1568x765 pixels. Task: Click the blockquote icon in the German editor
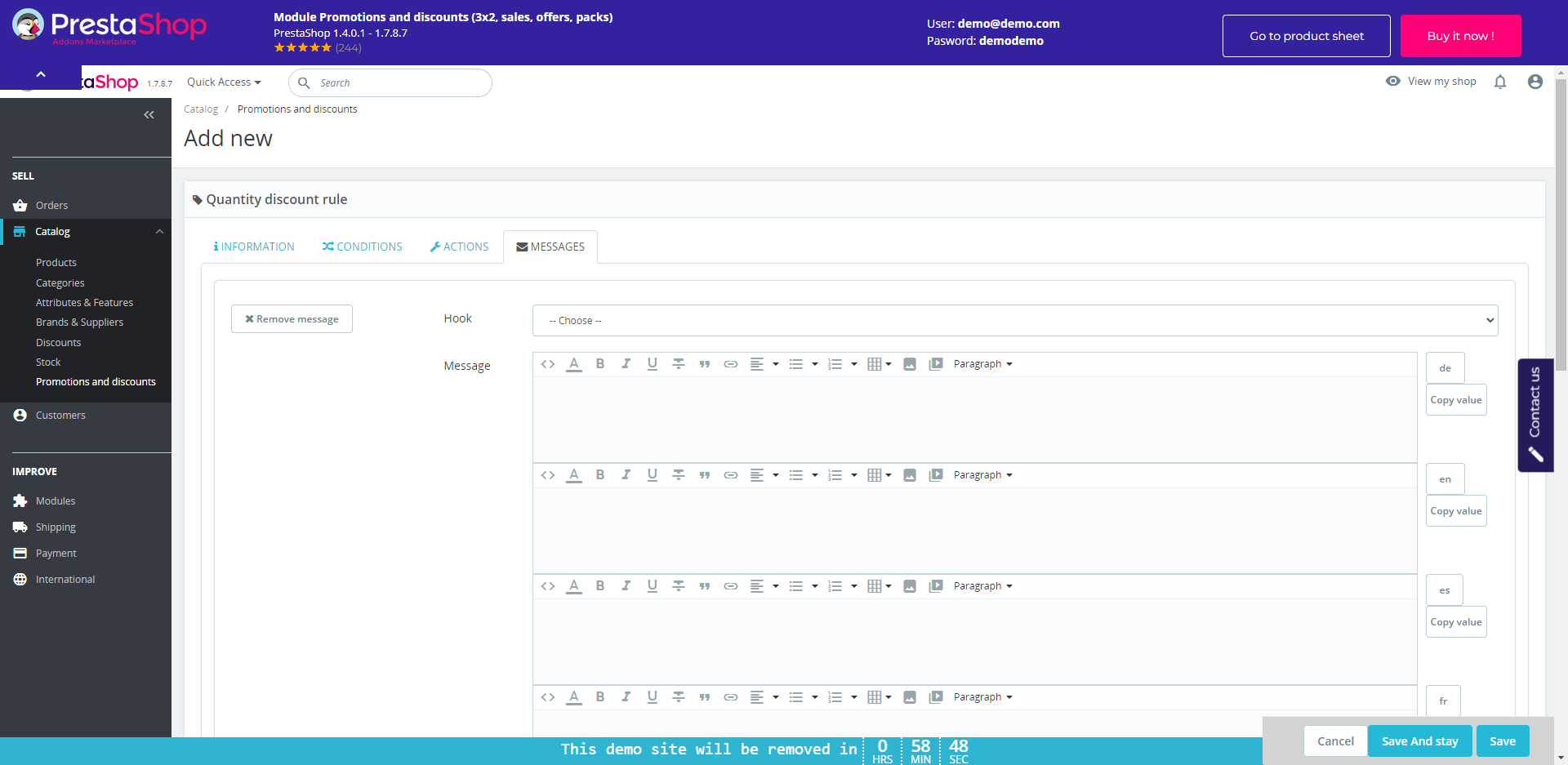[705, 364]
